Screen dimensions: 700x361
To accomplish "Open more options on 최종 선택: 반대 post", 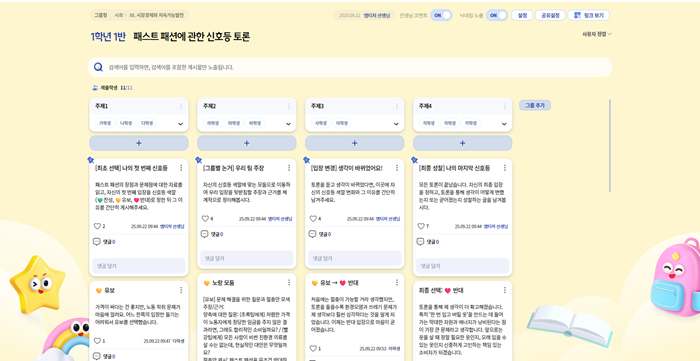I will click(505, 290).
